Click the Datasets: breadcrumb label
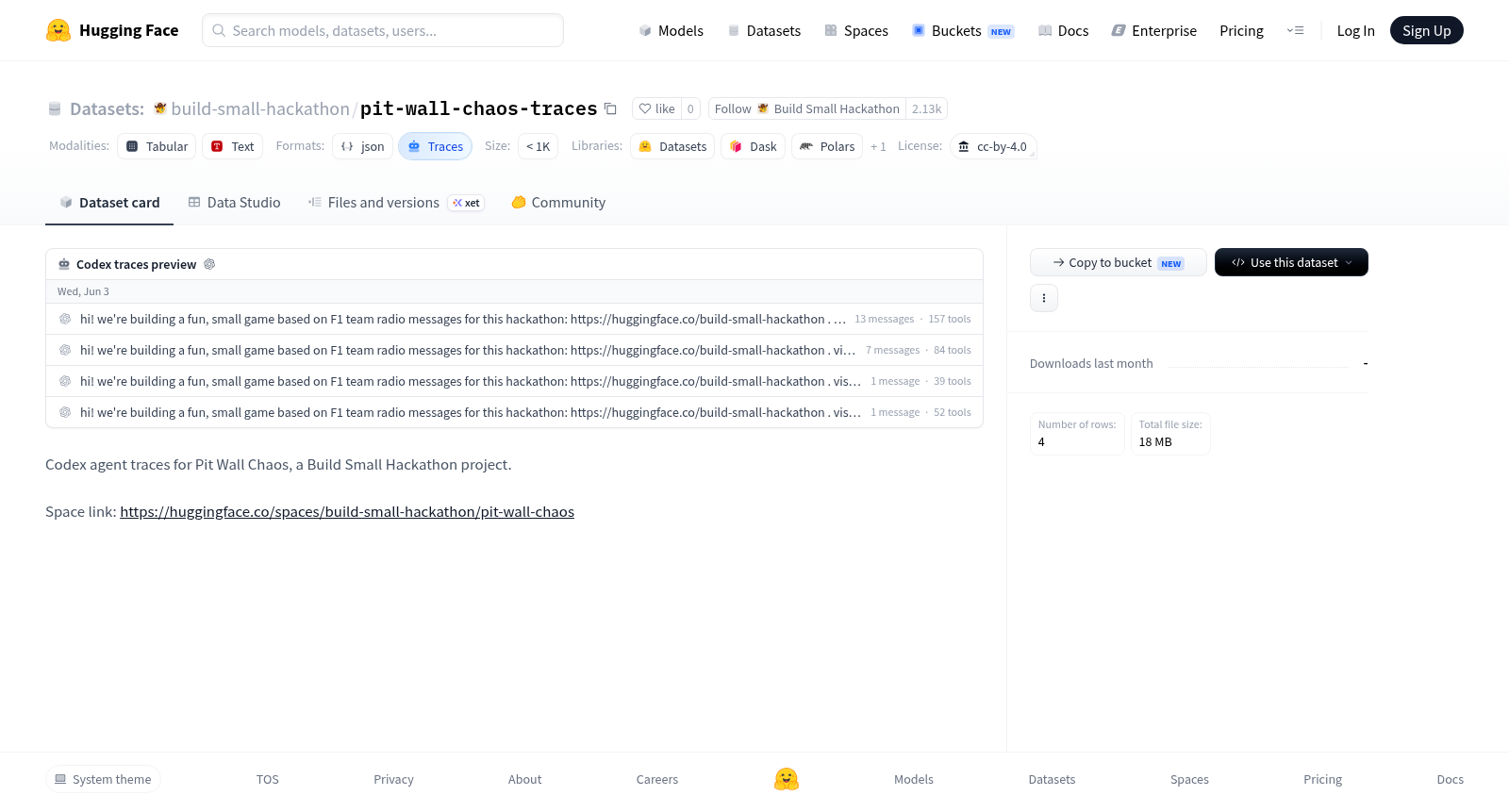Image resolution: width=1509 pixels, height=812 pixels. (107, 108)
